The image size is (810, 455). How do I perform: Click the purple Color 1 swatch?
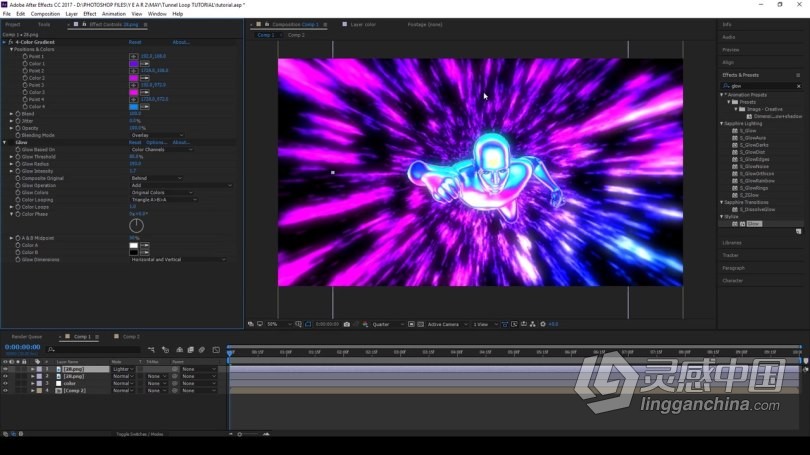click(134, 64)
